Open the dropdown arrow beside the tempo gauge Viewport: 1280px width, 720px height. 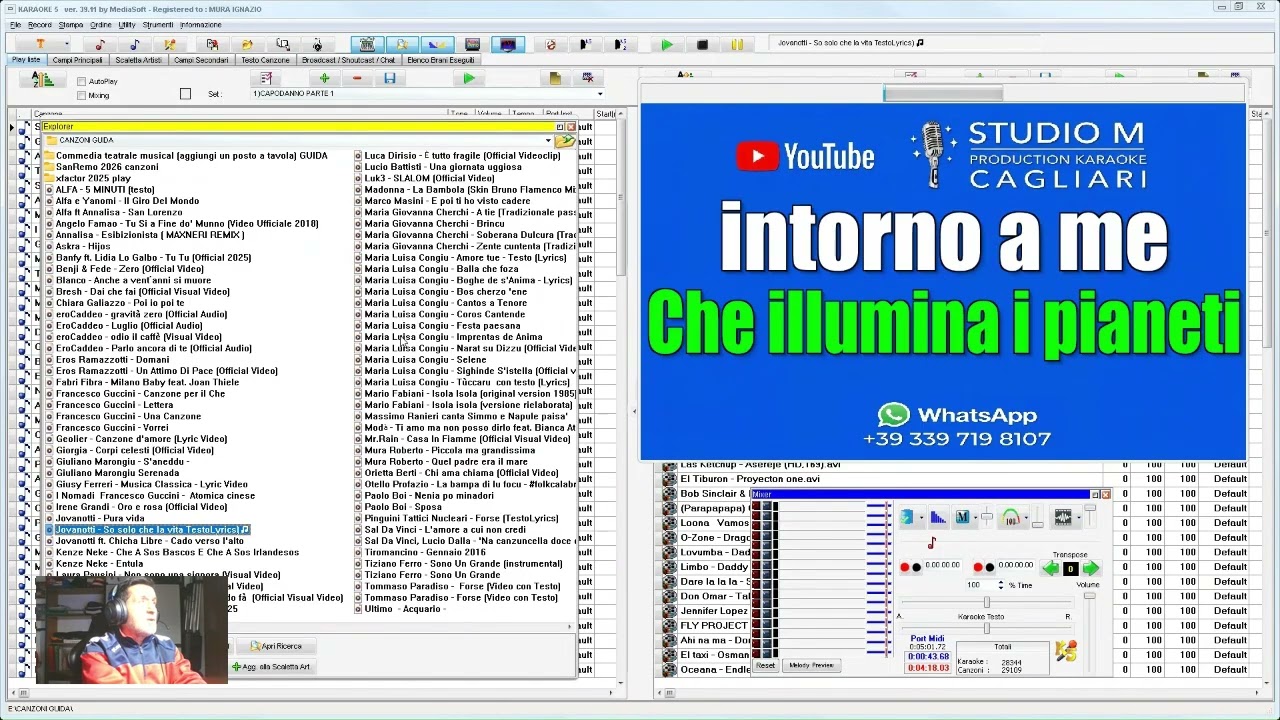click(x=1027, y=517)
